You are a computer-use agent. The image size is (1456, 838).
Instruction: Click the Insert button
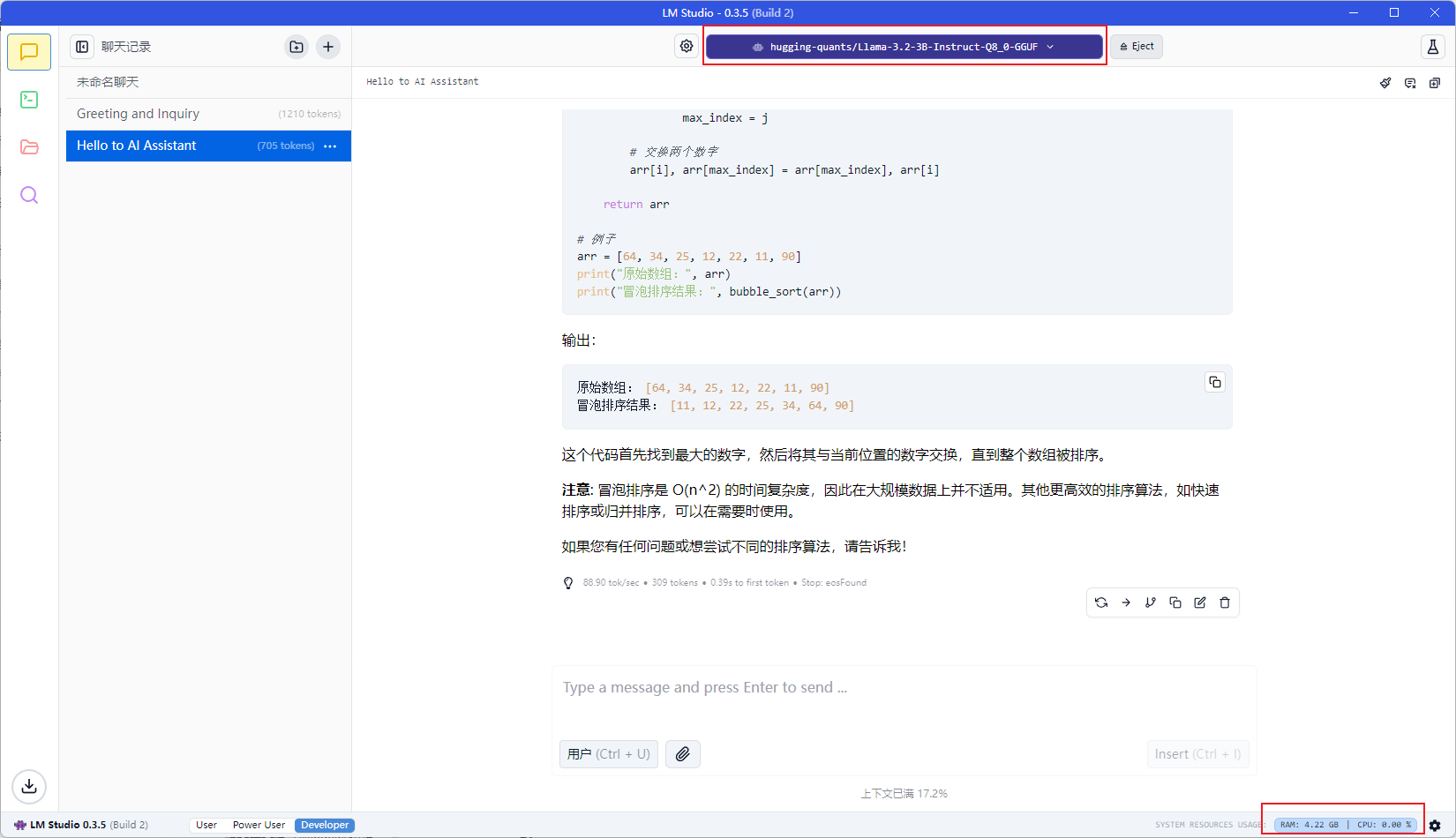pos(1197,754)
